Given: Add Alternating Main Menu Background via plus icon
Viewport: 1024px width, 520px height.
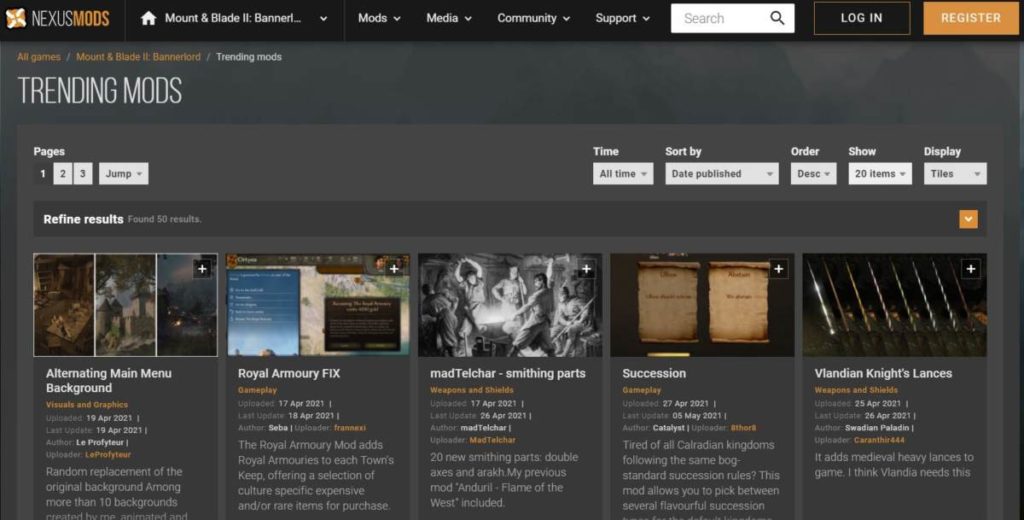Looking at the screenshot, I should pyautogui.click(x=202, y=268).
